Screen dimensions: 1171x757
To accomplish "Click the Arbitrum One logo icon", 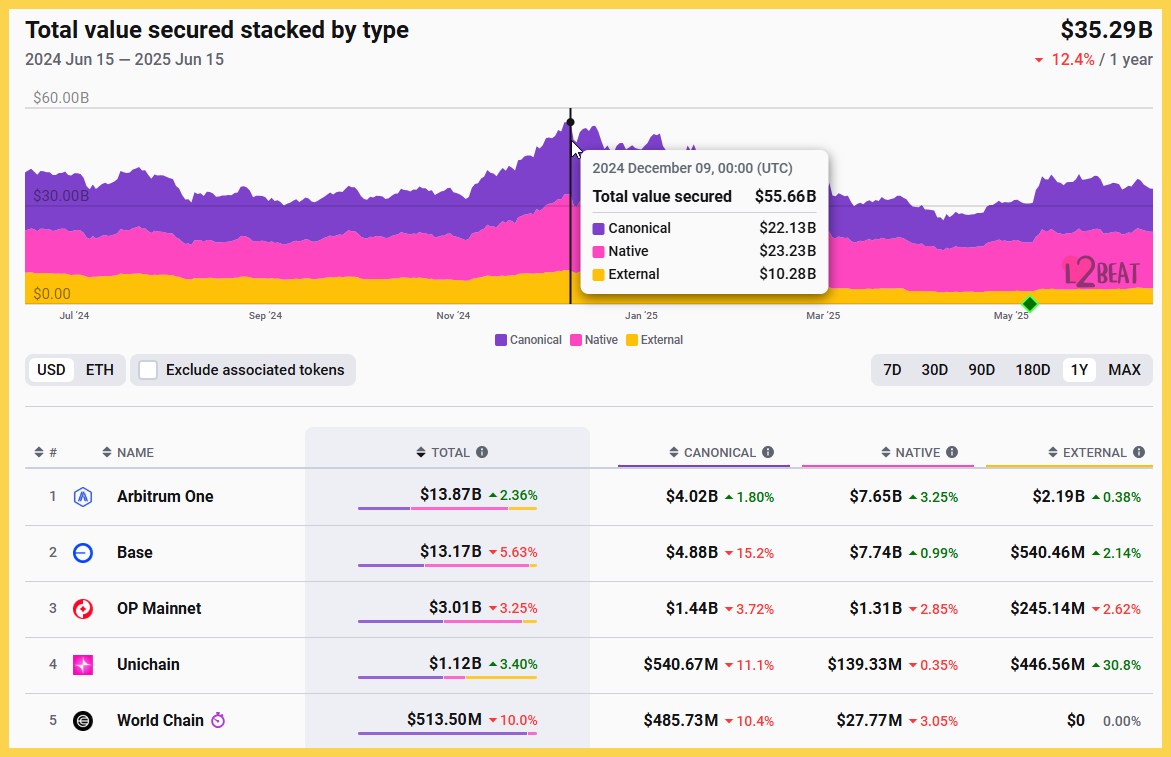I will click(x=83, y=496).
